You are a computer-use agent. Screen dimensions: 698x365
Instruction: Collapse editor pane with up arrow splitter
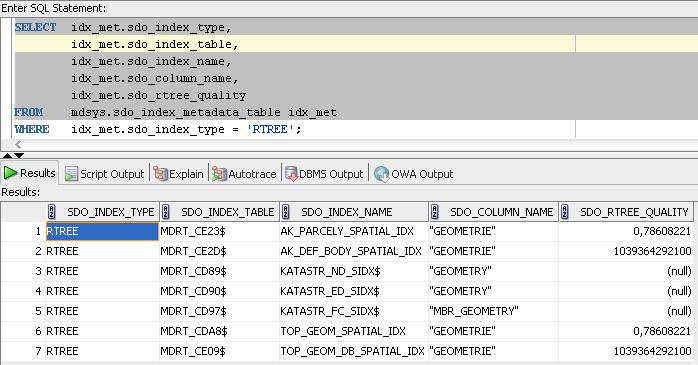[x=7, y=155]
